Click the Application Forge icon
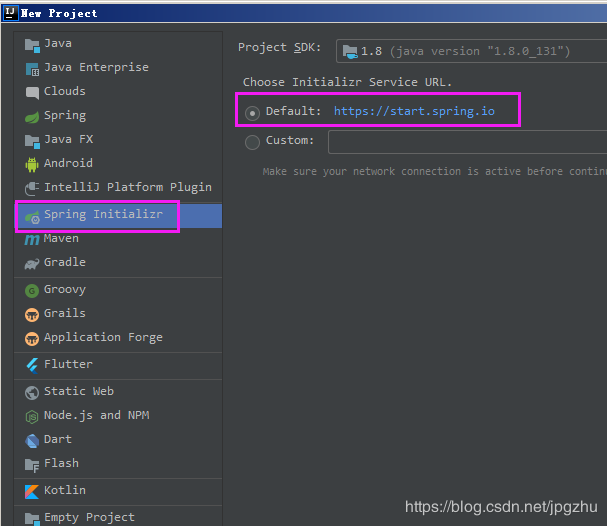 [32, 339]
